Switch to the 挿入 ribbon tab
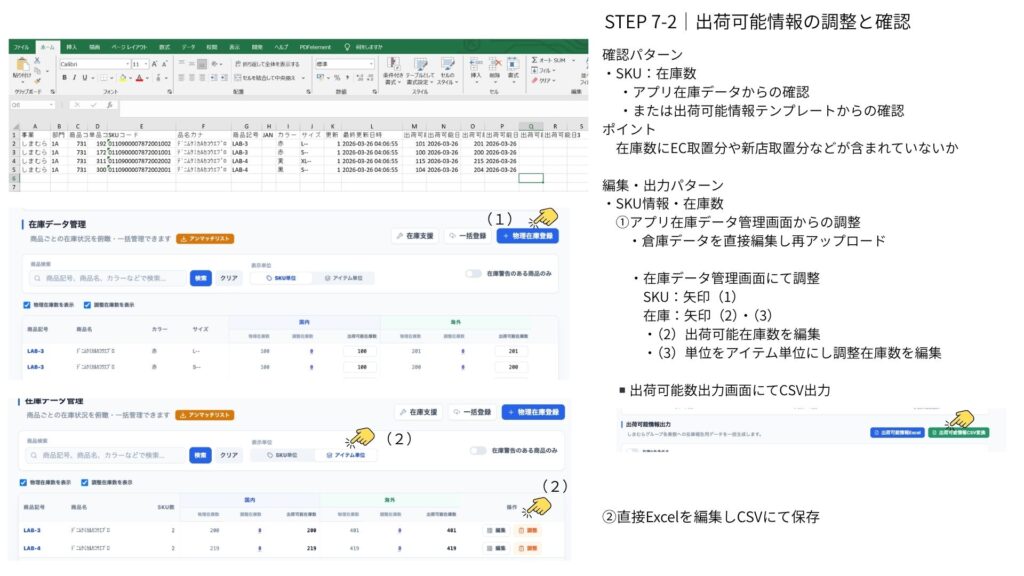Viewport: 1024px width, 576px height. click(71, 47)
